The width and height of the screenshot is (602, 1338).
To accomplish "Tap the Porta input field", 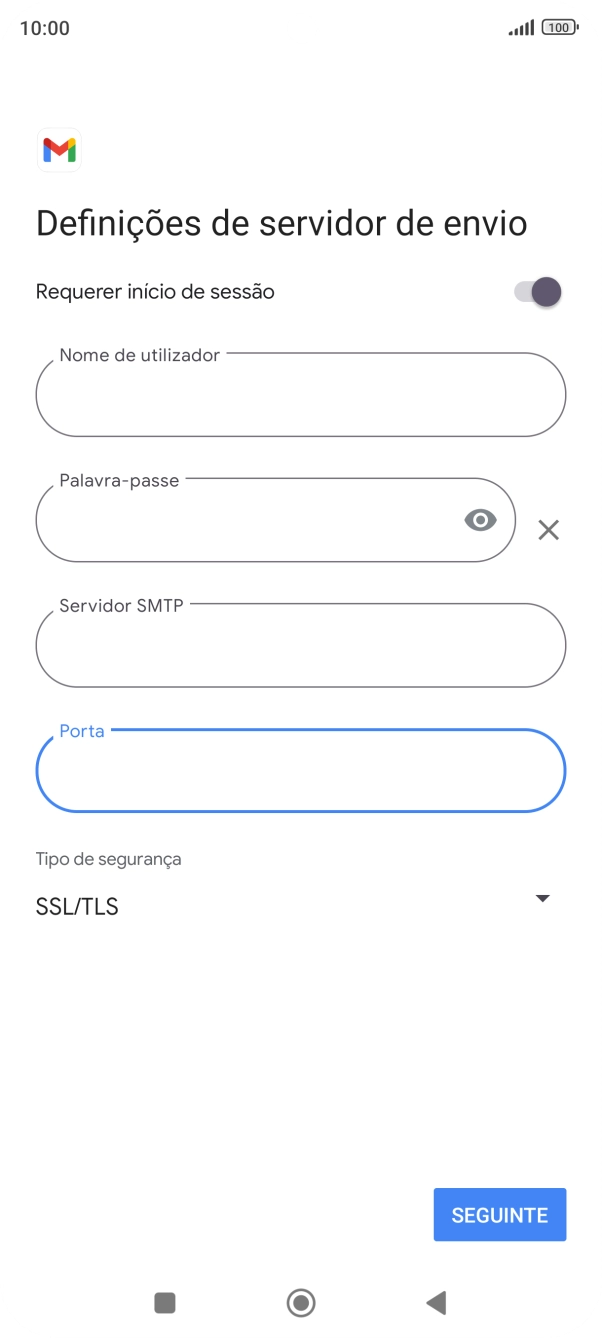I will (300, 771).
